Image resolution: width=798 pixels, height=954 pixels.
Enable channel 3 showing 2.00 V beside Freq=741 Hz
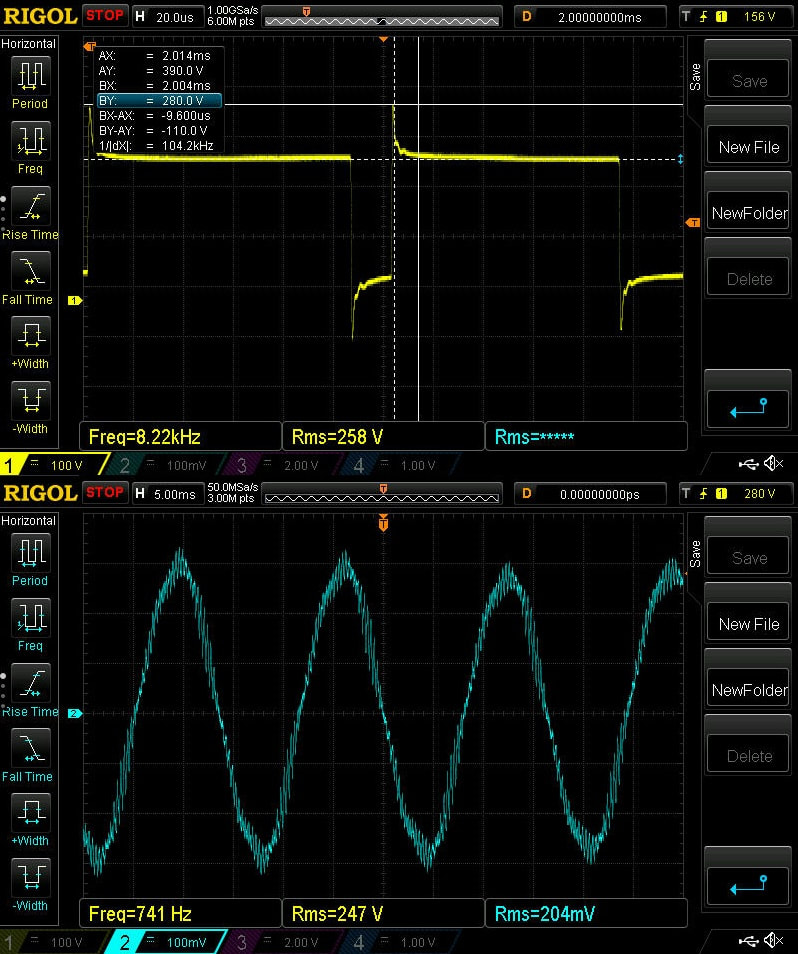[283, 942]
